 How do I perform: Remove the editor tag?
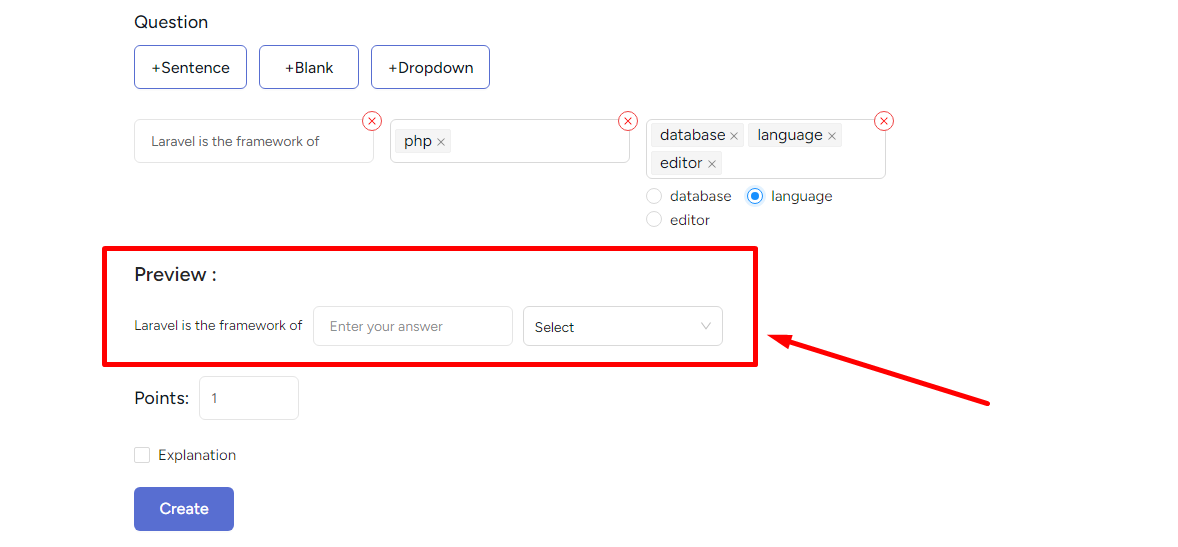point(711,164)
